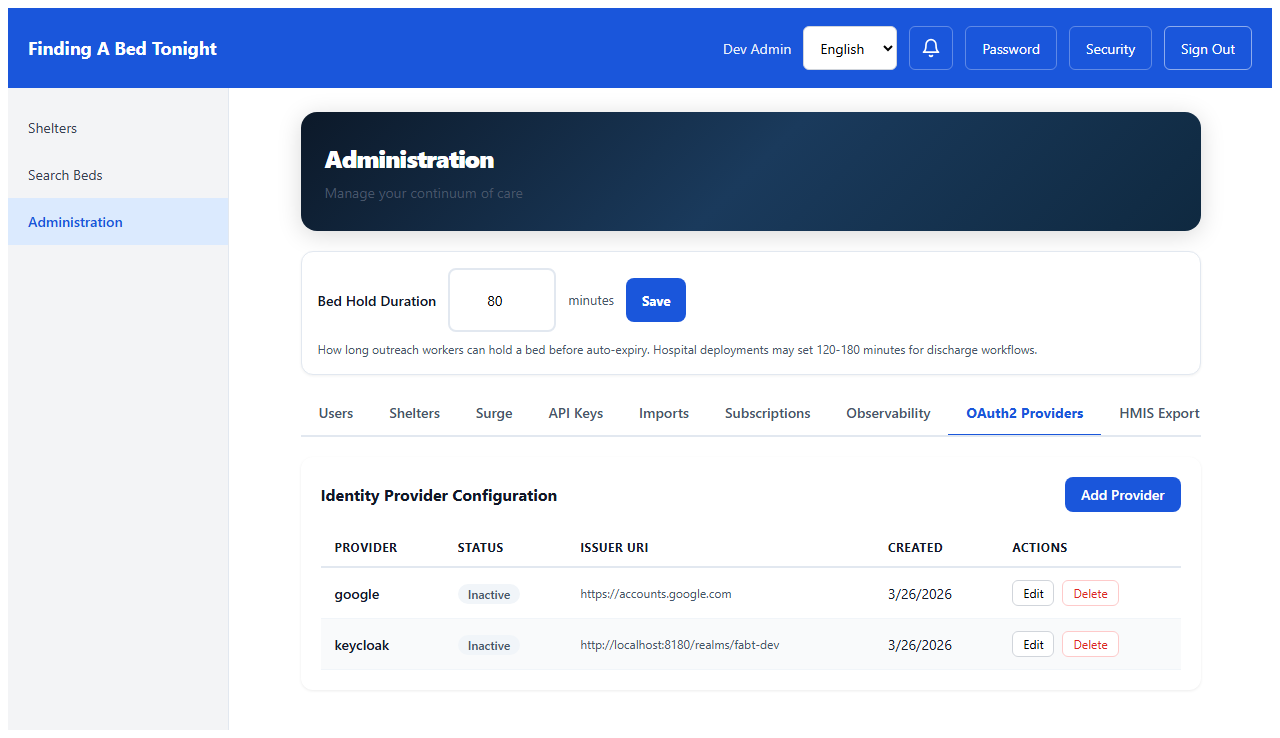Open the Surge admin tab
Viewport: 1280px width, 738px height.
point(494,413)
